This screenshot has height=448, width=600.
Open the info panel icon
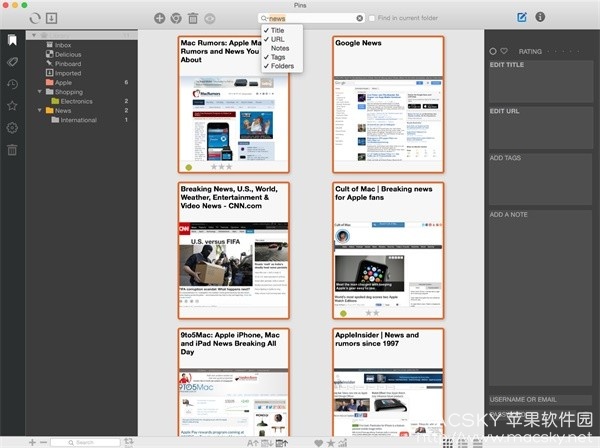pos(540,17)
